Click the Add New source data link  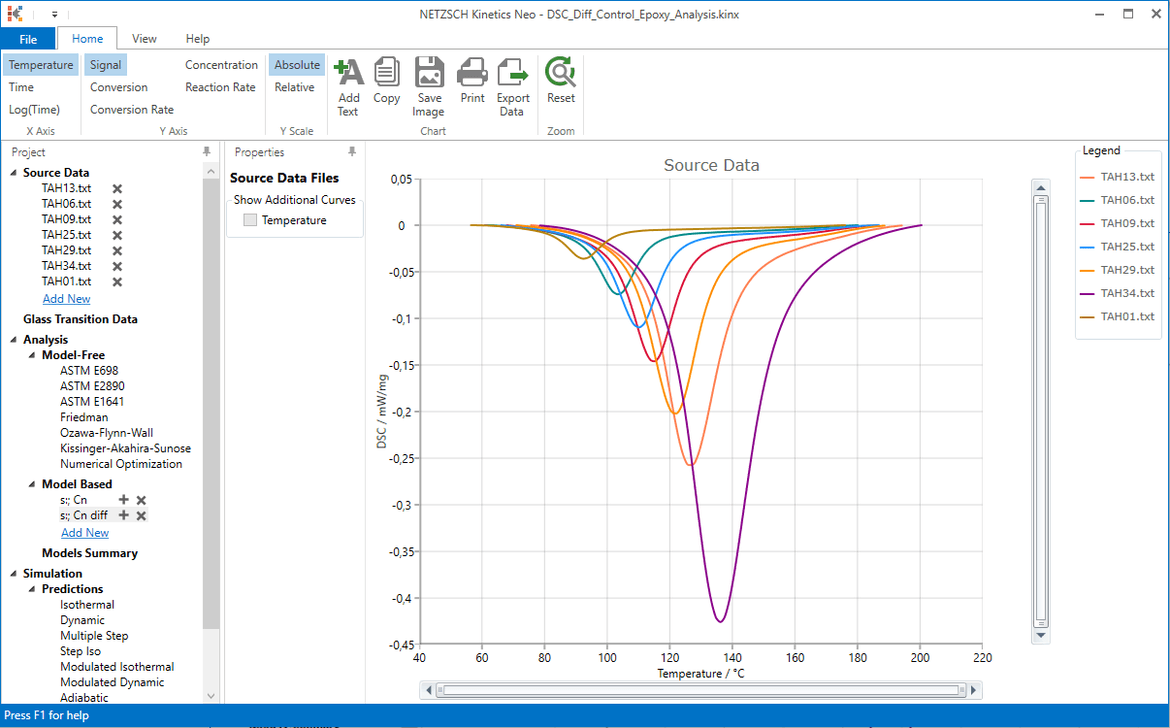pos(66,298)
